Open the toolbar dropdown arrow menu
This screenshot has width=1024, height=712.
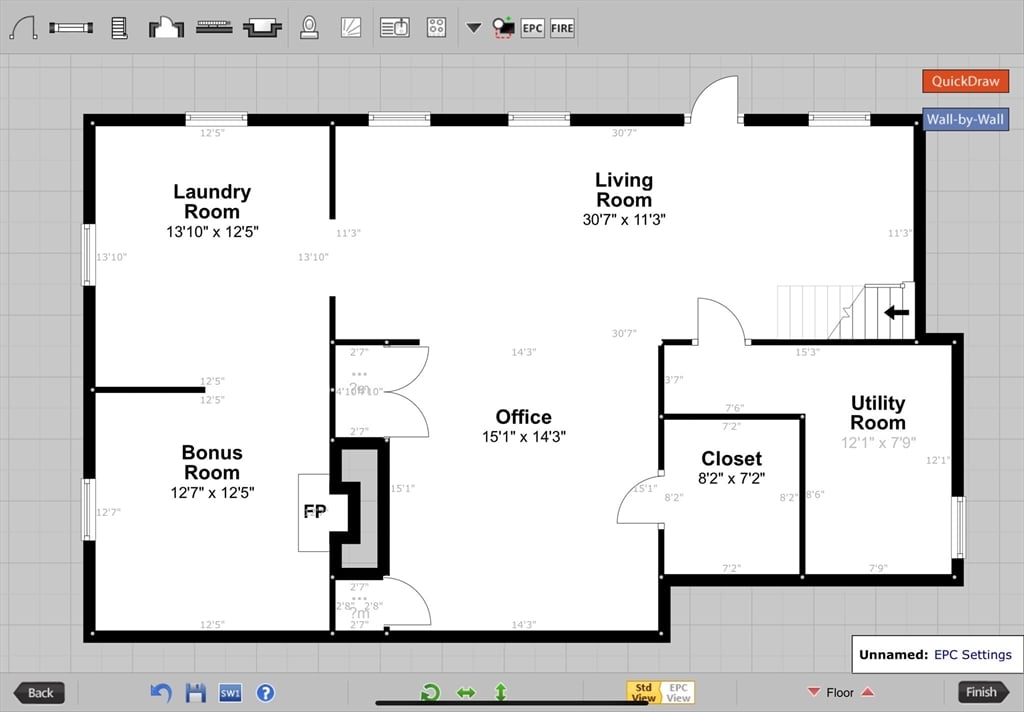(x=473, y=27)
